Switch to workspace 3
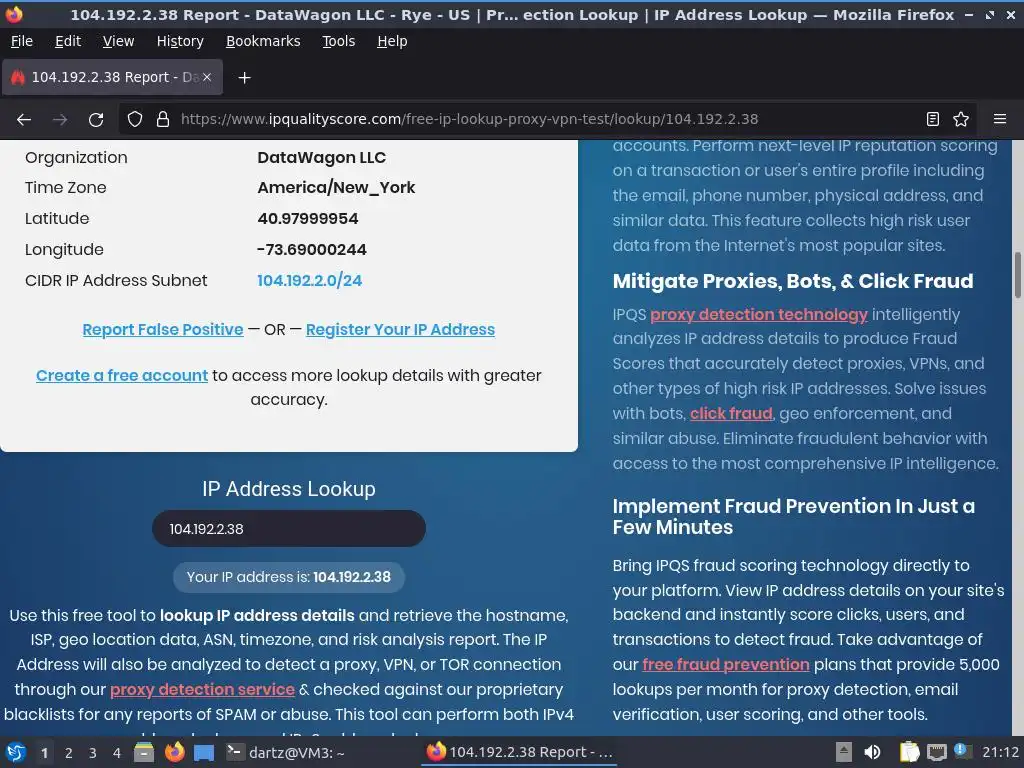Viewport: 1024px width, 768px height. [x=93, y=753]
